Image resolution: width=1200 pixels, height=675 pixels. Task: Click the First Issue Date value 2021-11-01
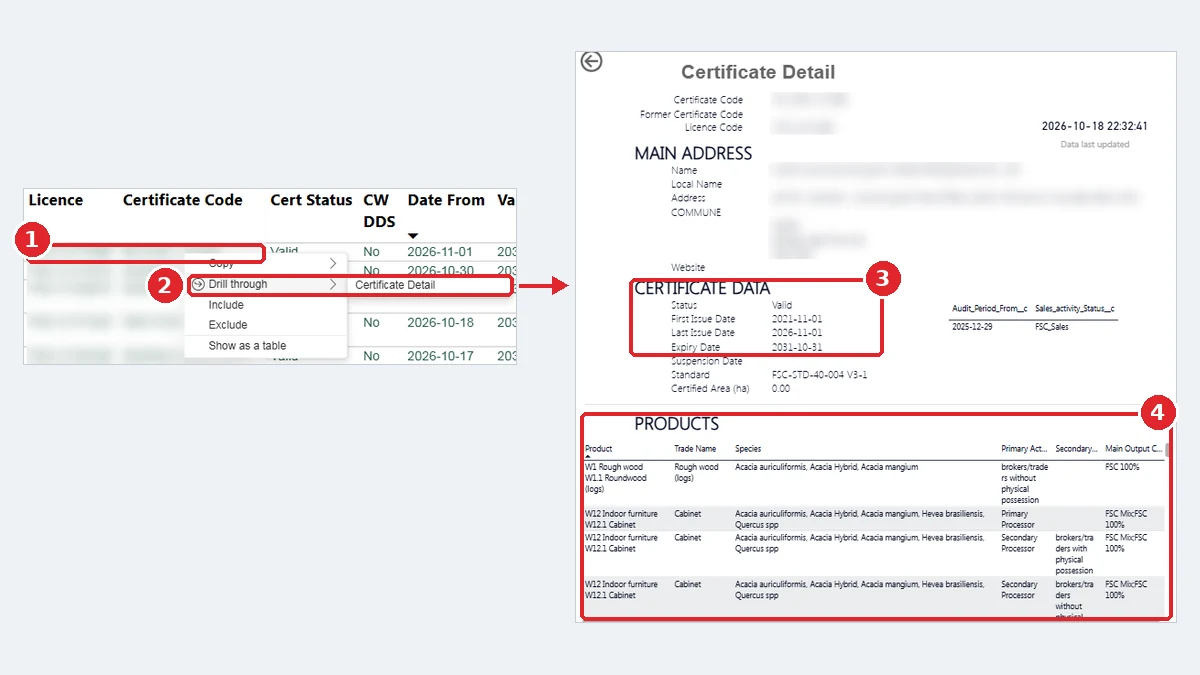point(797,319)
